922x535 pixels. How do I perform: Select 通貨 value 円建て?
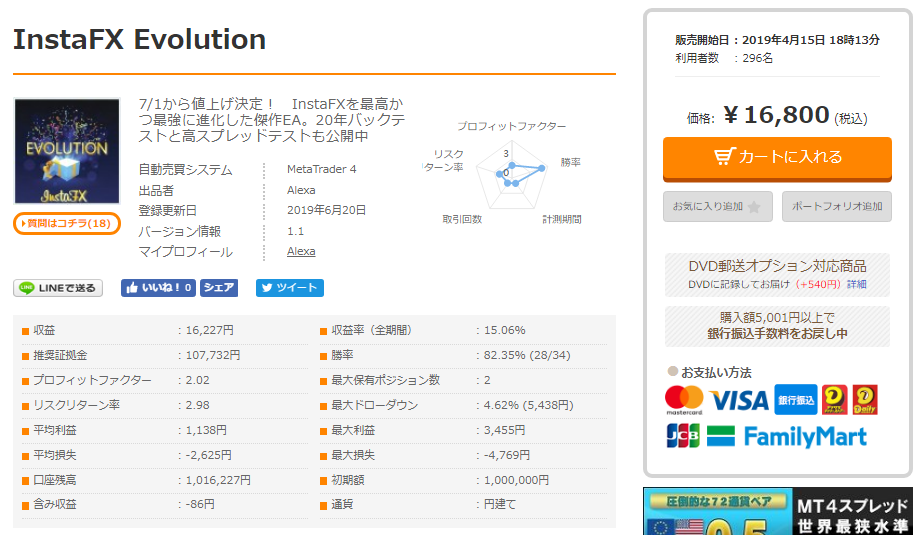click(500, 504)
